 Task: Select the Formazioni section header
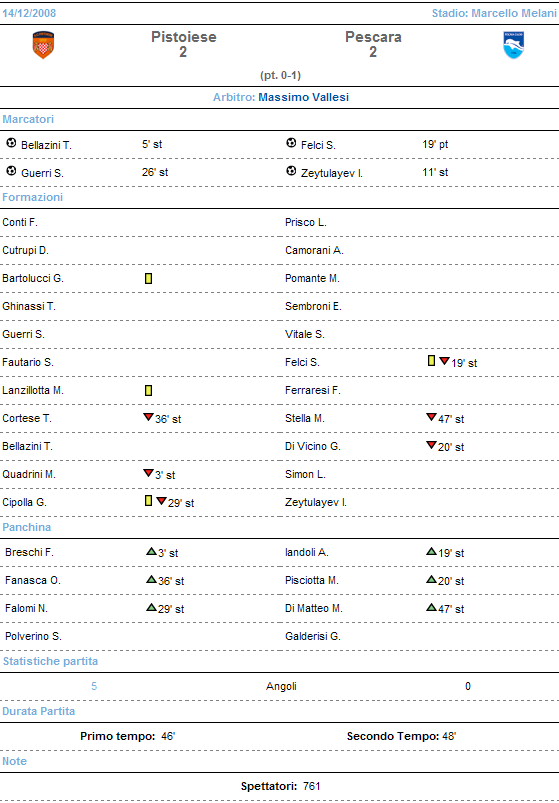click(x=33, y=197)
